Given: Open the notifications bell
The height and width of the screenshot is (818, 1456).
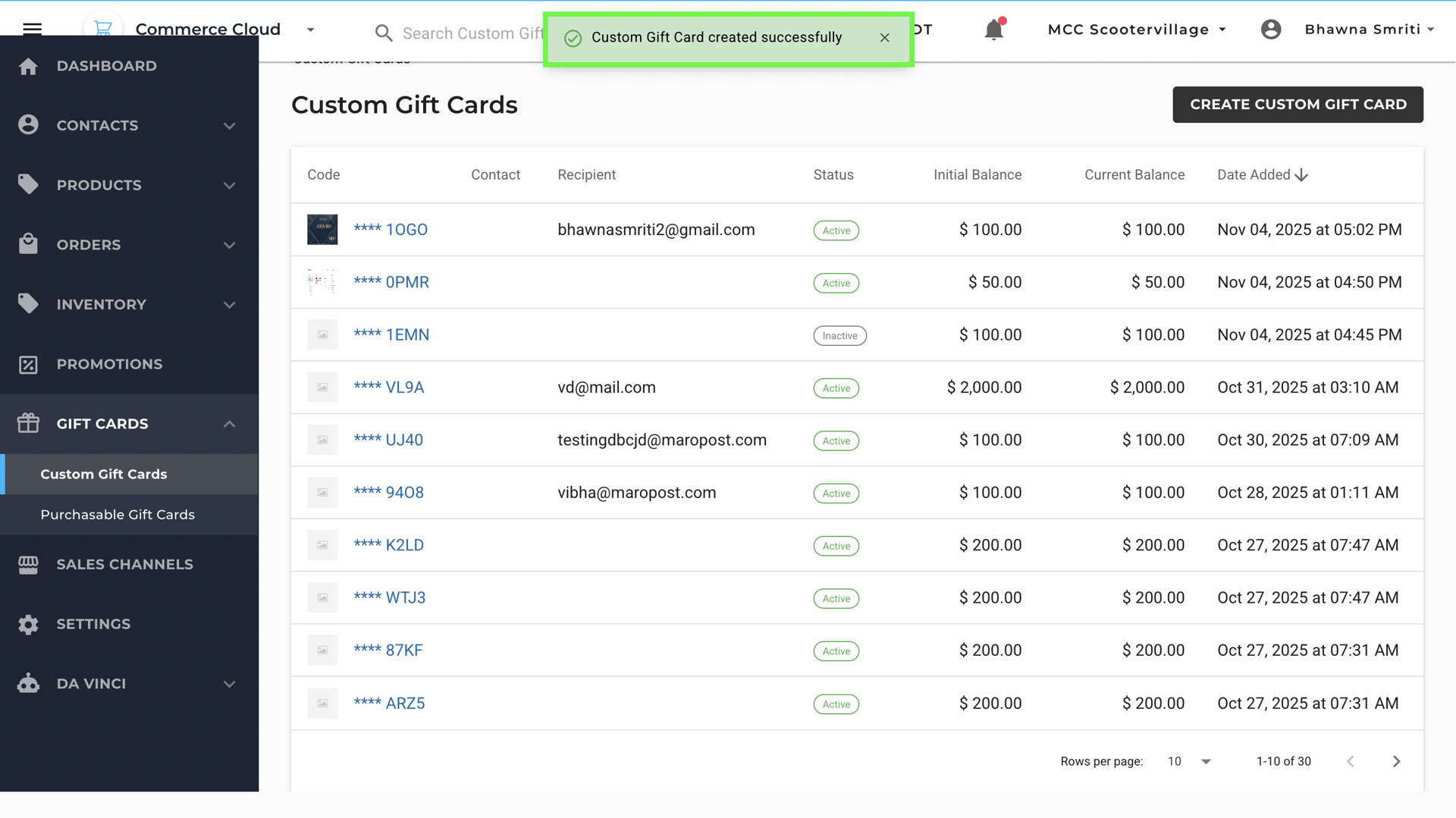Looking at the screenshot, I should [x=993, y=30].
